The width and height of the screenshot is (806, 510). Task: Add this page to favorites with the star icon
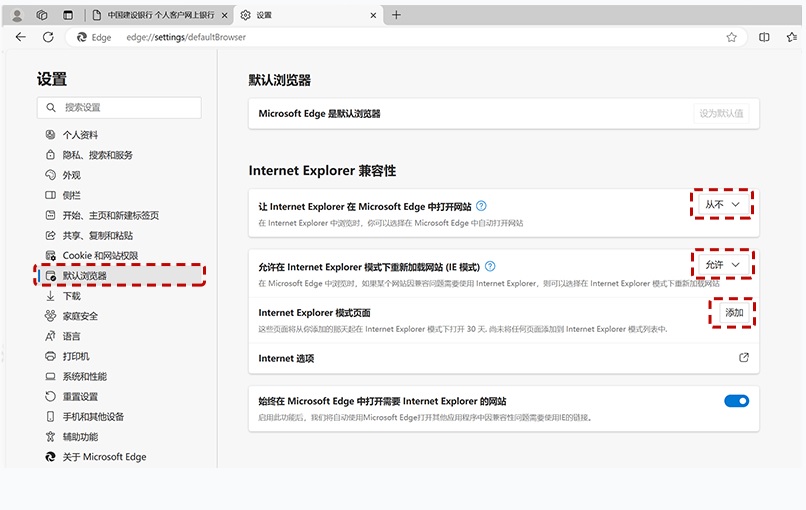(x=731, y=37)
